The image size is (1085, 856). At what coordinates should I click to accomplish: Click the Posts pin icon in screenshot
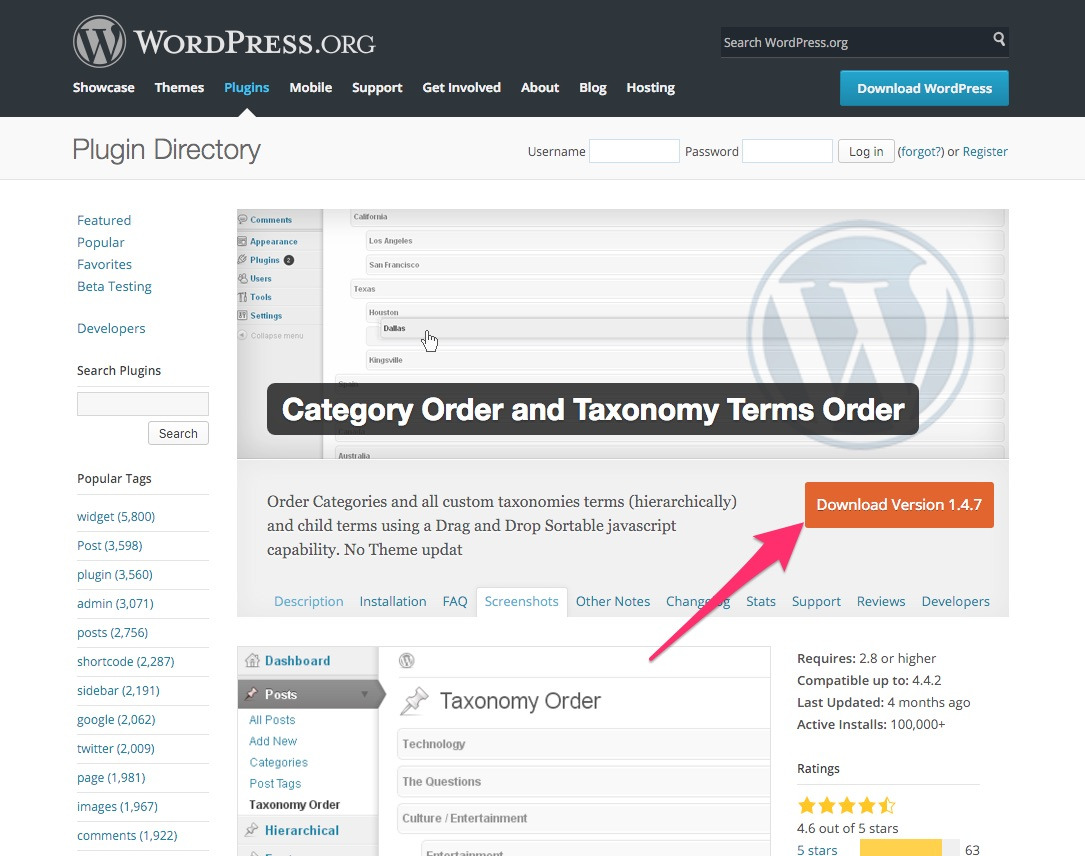(x=251, y=693)
